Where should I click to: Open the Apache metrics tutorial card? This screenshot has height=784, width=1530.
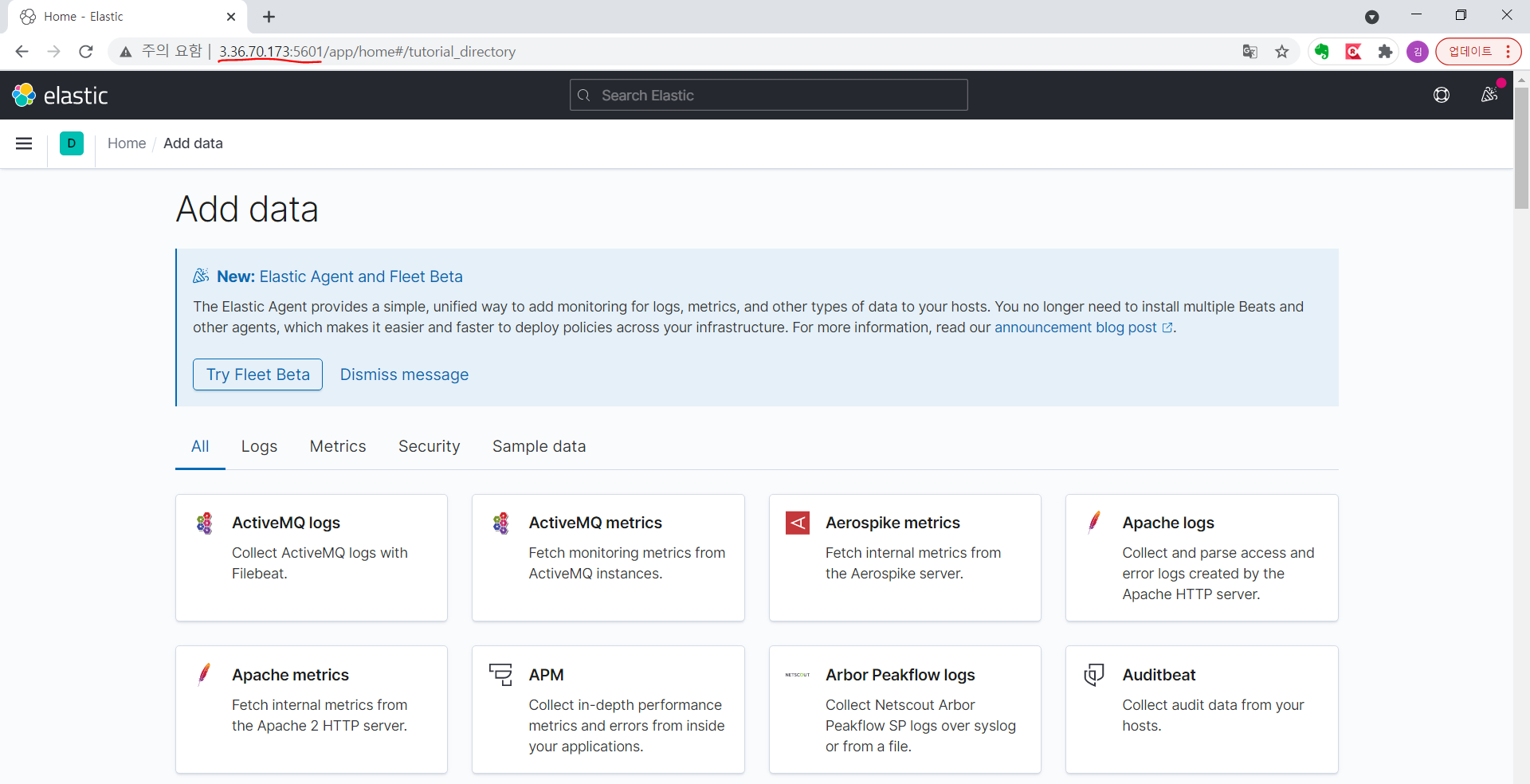(x=312, y=709)
